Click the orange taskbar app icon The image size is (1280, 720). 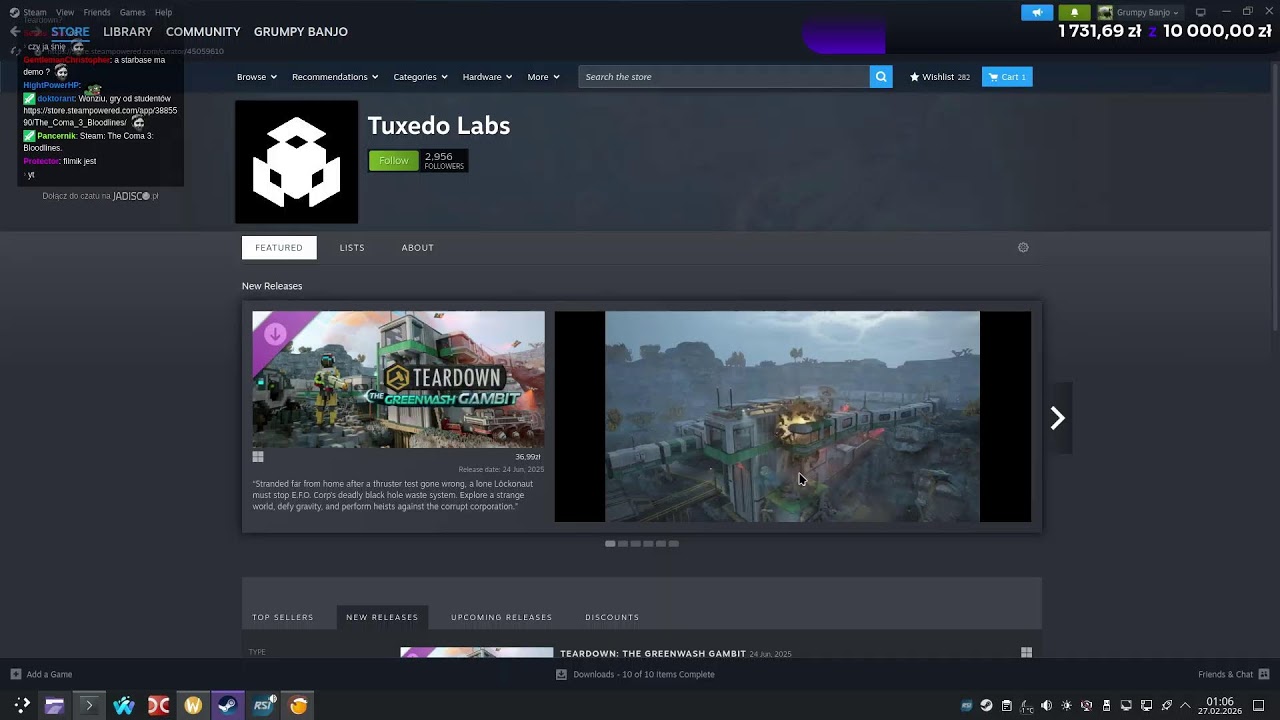click(x=298, y=705)
